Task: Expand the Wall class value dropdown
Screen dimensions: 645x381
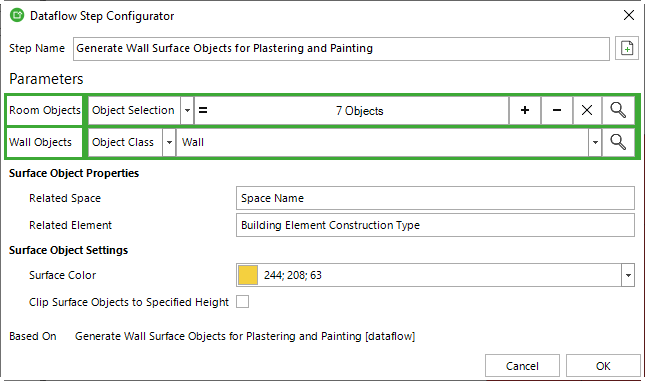Action: [595, 142]
